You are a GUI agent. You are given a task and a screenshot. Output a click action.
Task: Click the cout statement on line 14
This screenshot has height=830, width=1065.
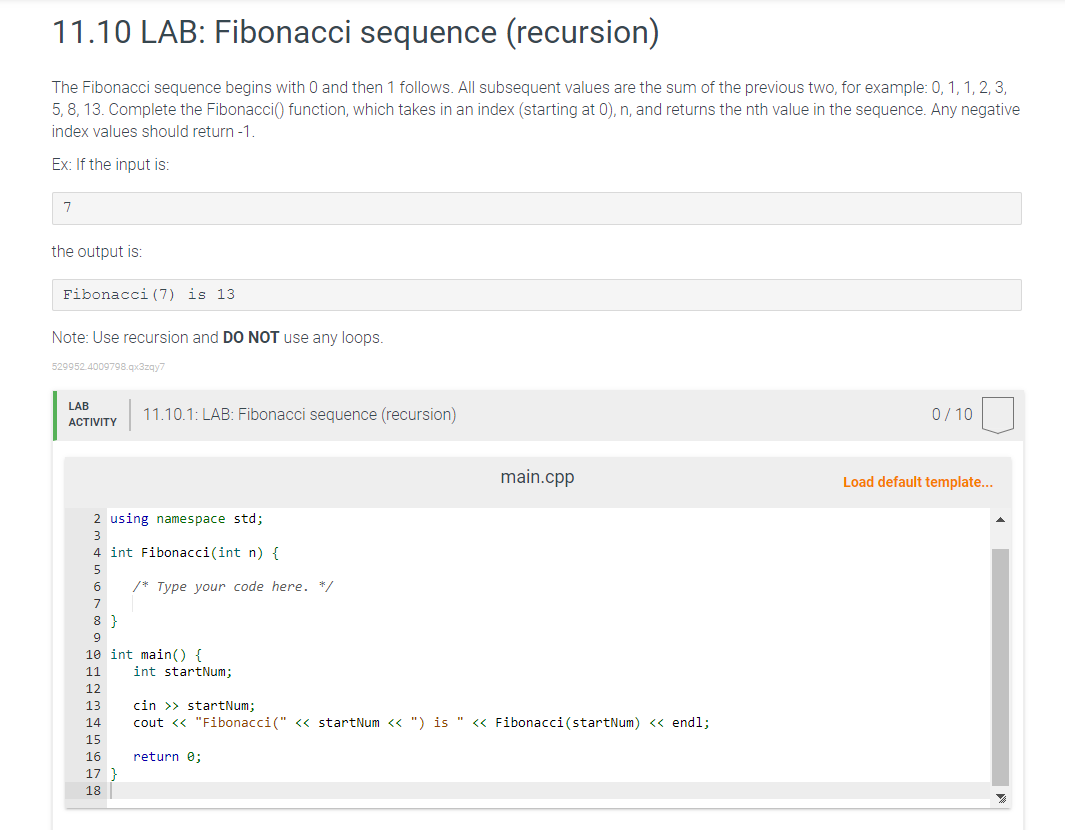pyautogui.click(x=421, y=723)
